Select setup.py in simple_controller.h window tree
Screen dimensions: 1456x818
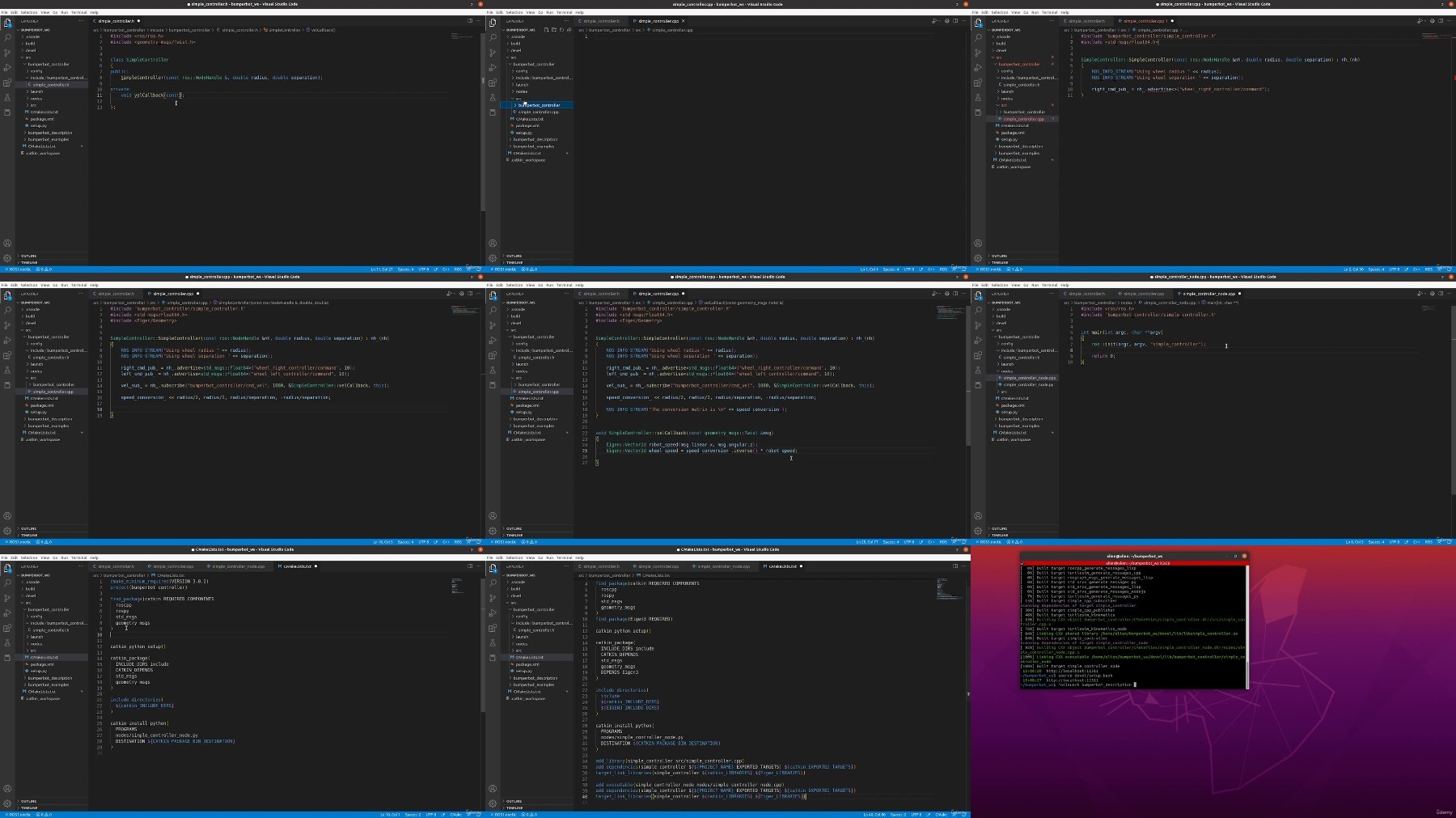pyautogui.click(x=38, y=125)
